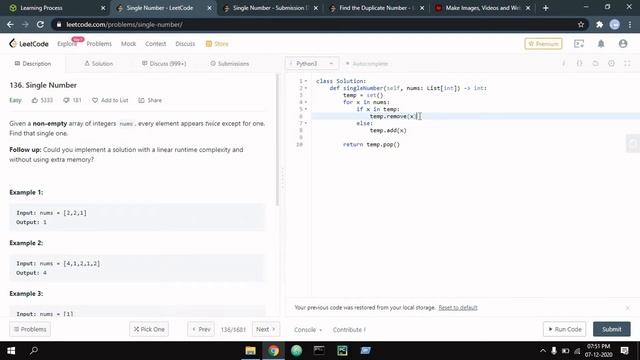Click Add to List
Image resolution: width=640 pixels, height=360 pixels.
tap(110, 100)
